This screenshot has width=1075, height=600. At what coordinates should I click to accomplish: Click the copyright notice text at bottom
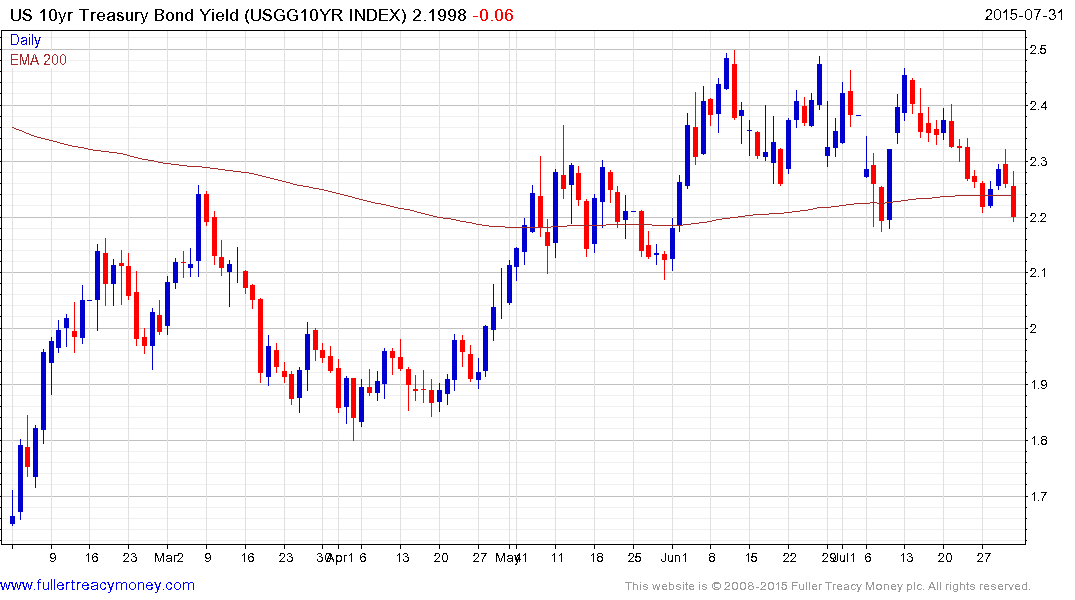(828, 586)
